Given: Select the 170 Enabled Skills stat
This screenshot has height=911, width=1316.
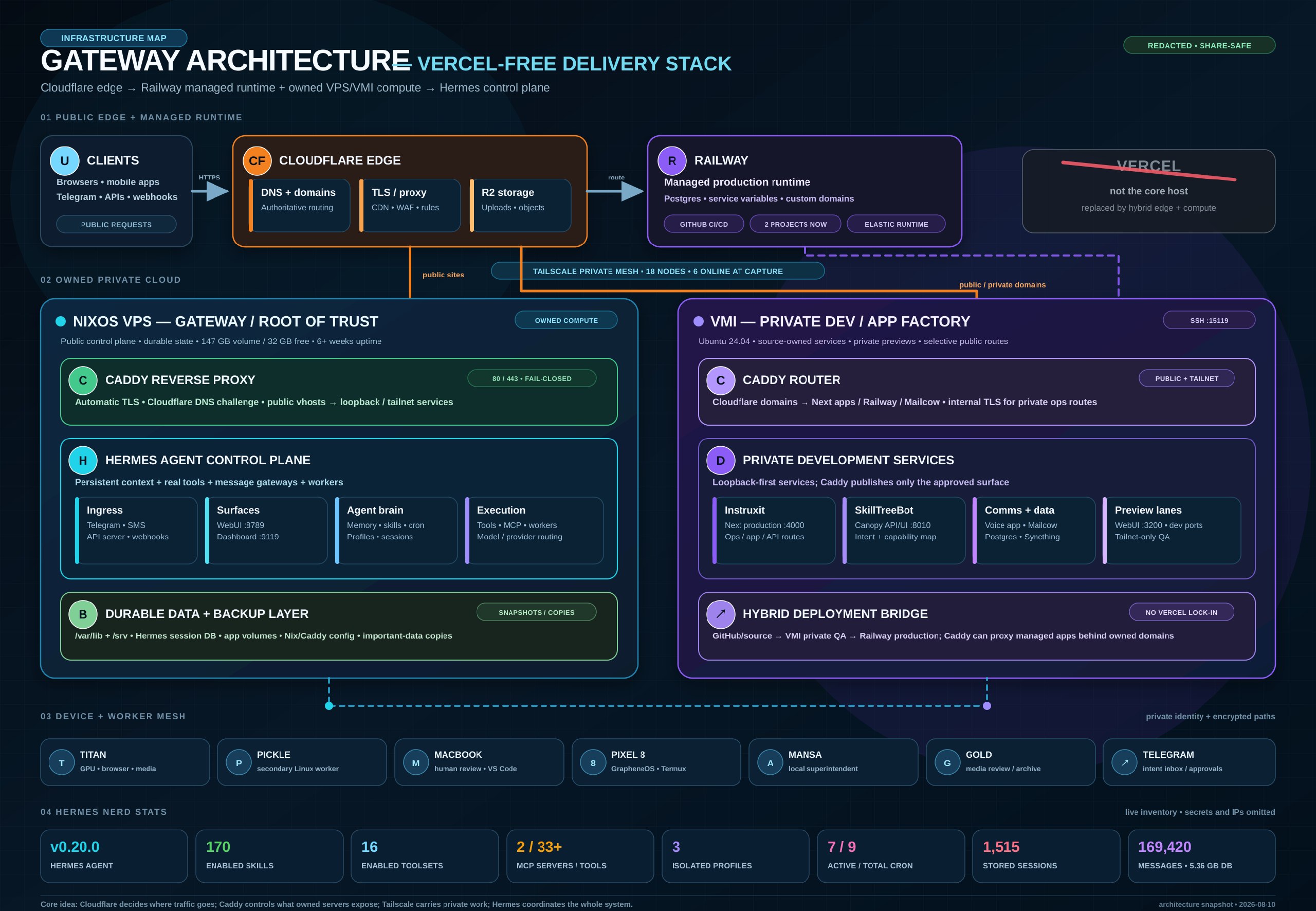Looking at the screenshot, I should coord(269,856).
